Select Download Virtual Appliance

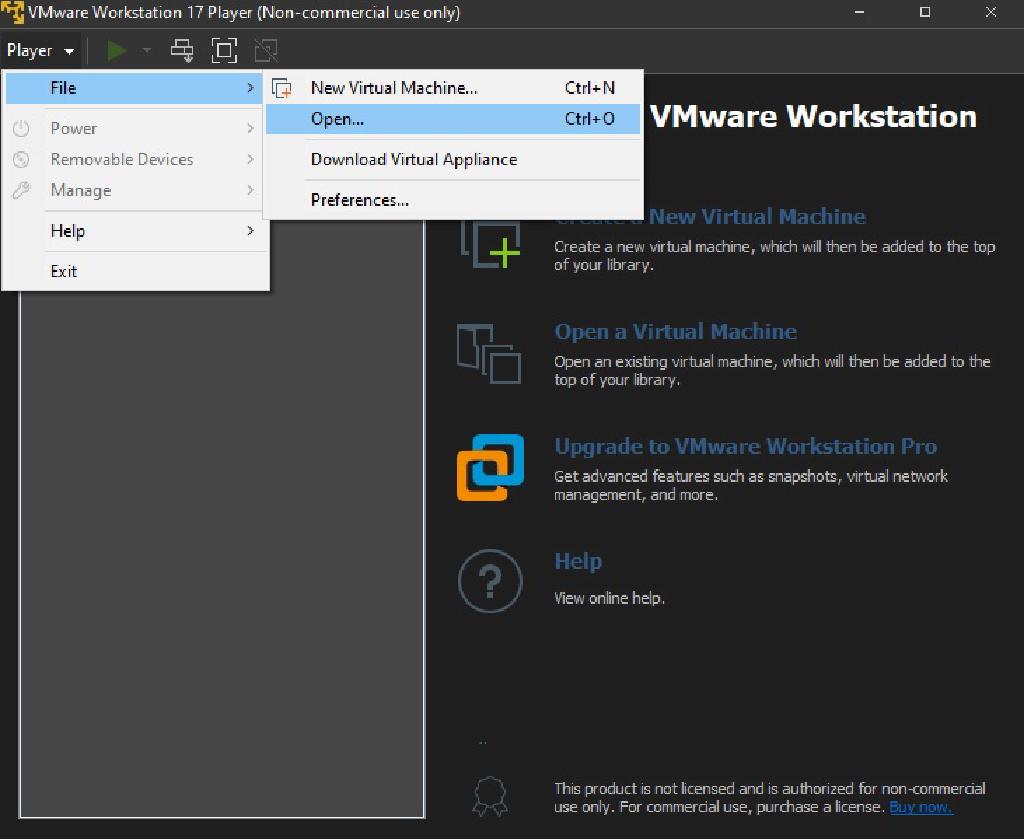coord(413,159)
